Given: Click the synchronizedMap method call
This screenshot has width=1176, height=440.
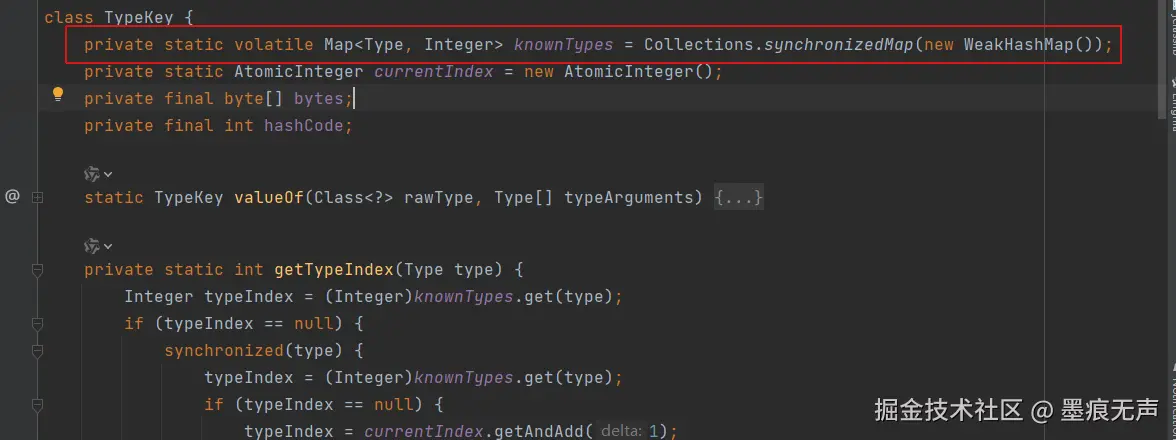Looking at the screenshot, I should (x=838, y=44).
